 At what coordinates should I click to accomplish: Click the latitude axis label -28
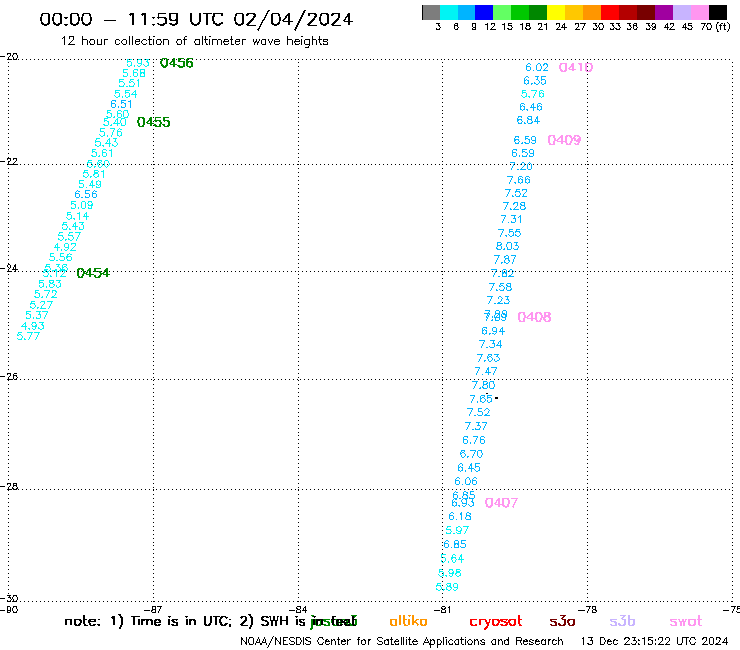coord(9,486)
